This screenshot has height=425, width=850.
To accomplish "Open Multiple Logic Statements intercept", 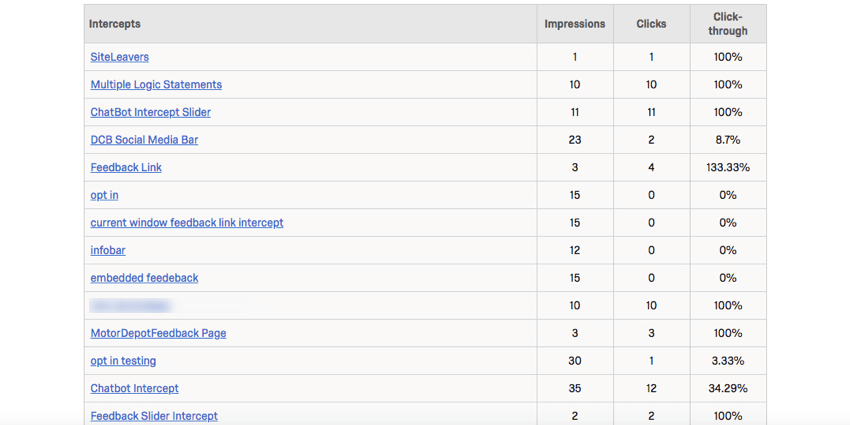I will [x=156, y=85].
